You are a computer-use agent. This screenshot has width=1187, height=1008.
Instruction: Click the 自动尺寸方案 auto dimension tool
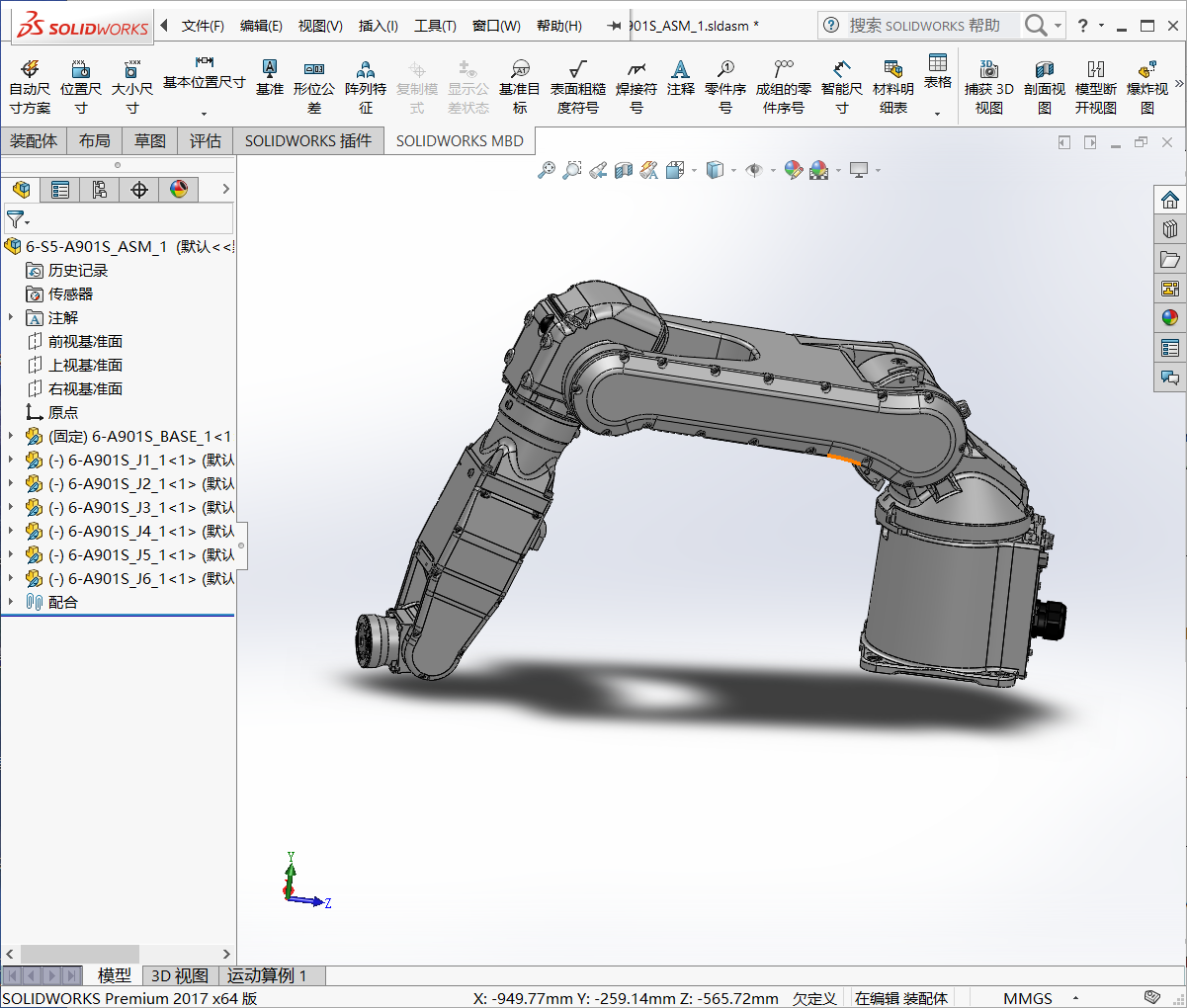click(30, 86)
